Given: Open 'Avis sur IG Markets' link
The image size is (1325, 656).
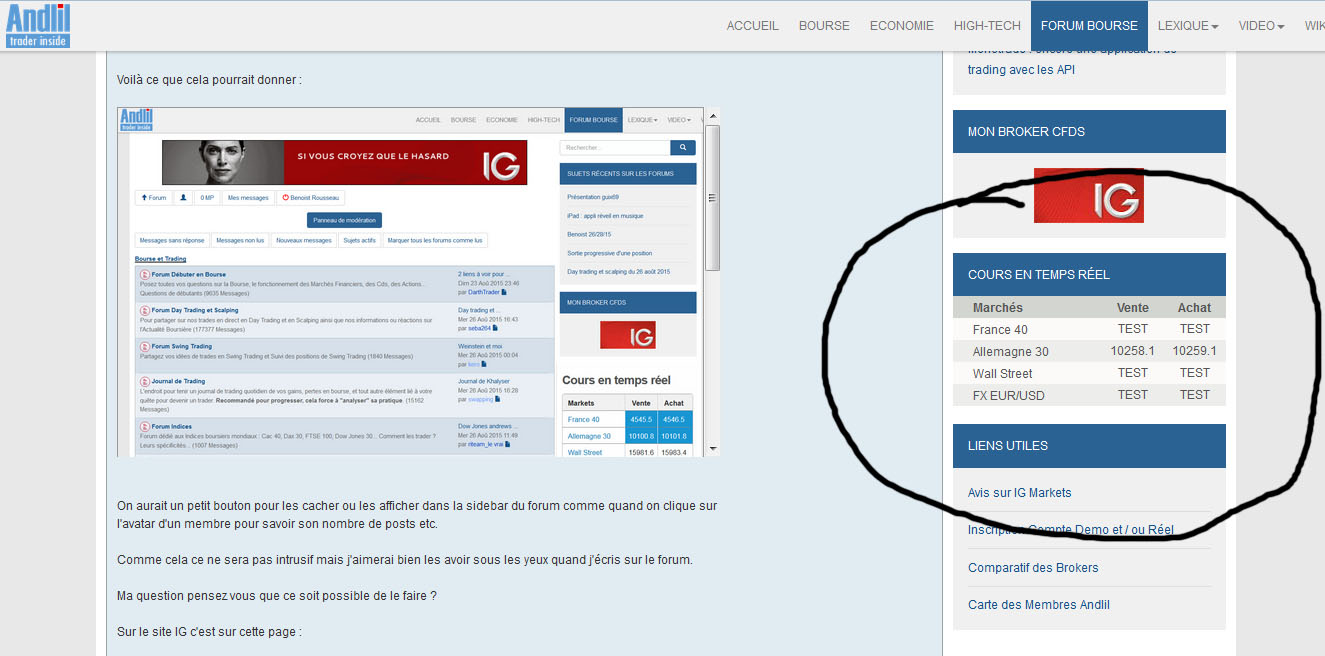Looking at the screenshot, I should click(1019, 492).
